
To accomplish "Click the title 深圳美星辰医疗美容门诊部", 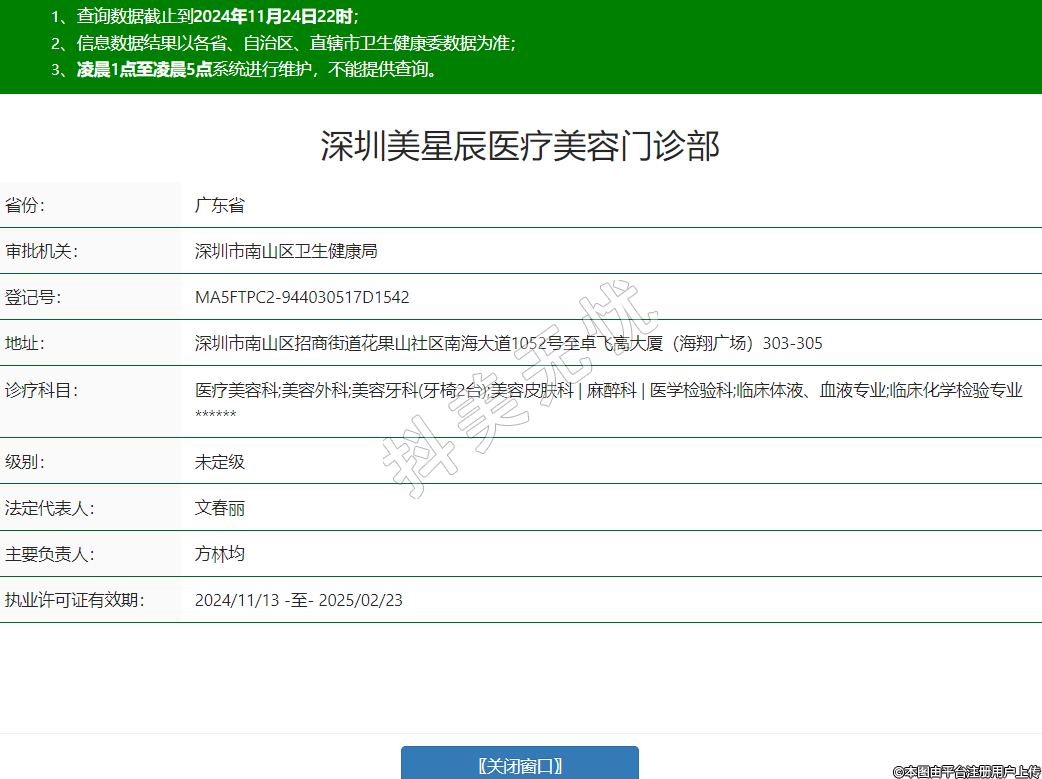I will [x=520, y=146].
